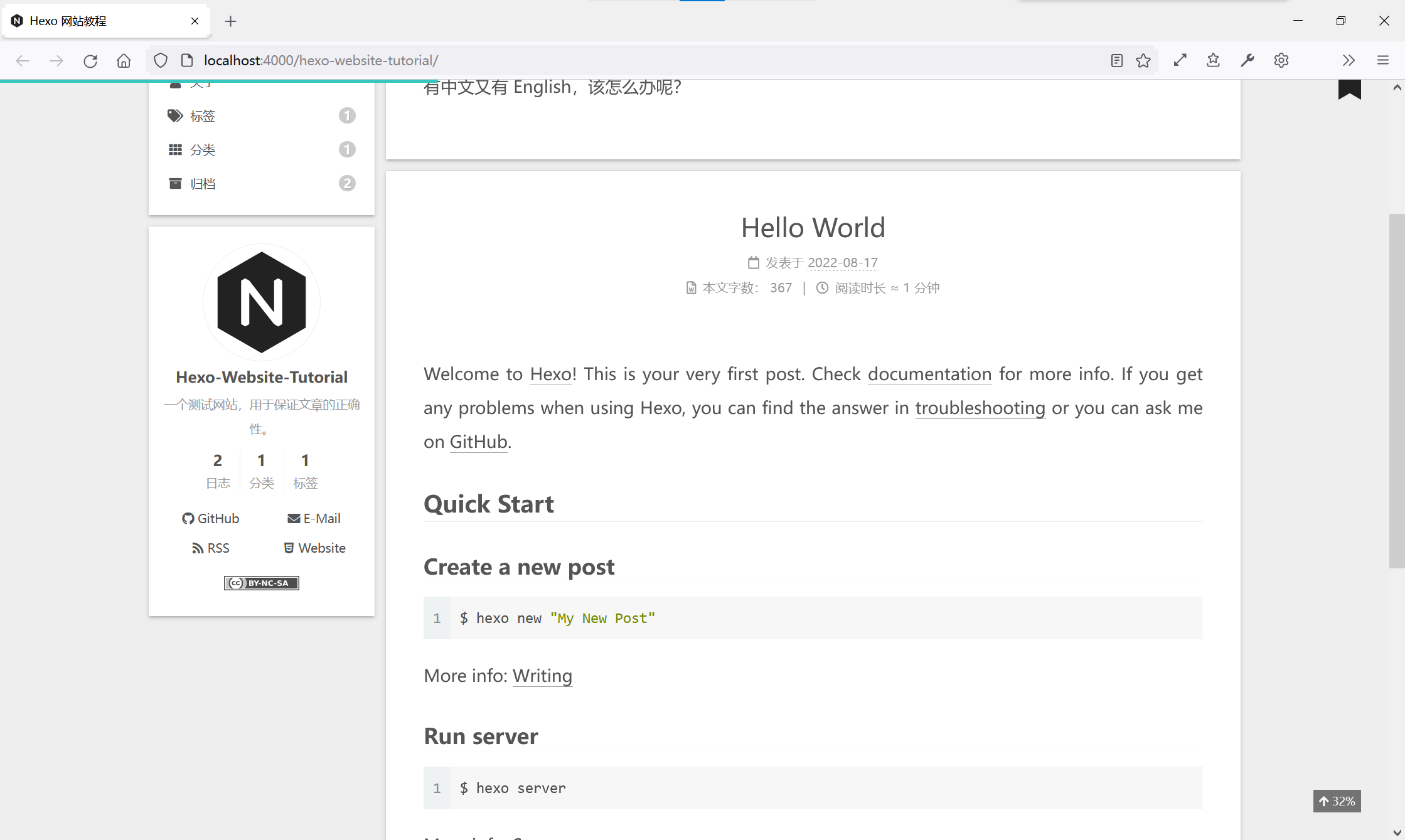Viewport: 1405px width, 840px height.
Task: Toggle reader view icon
Action: (1116, 60)
